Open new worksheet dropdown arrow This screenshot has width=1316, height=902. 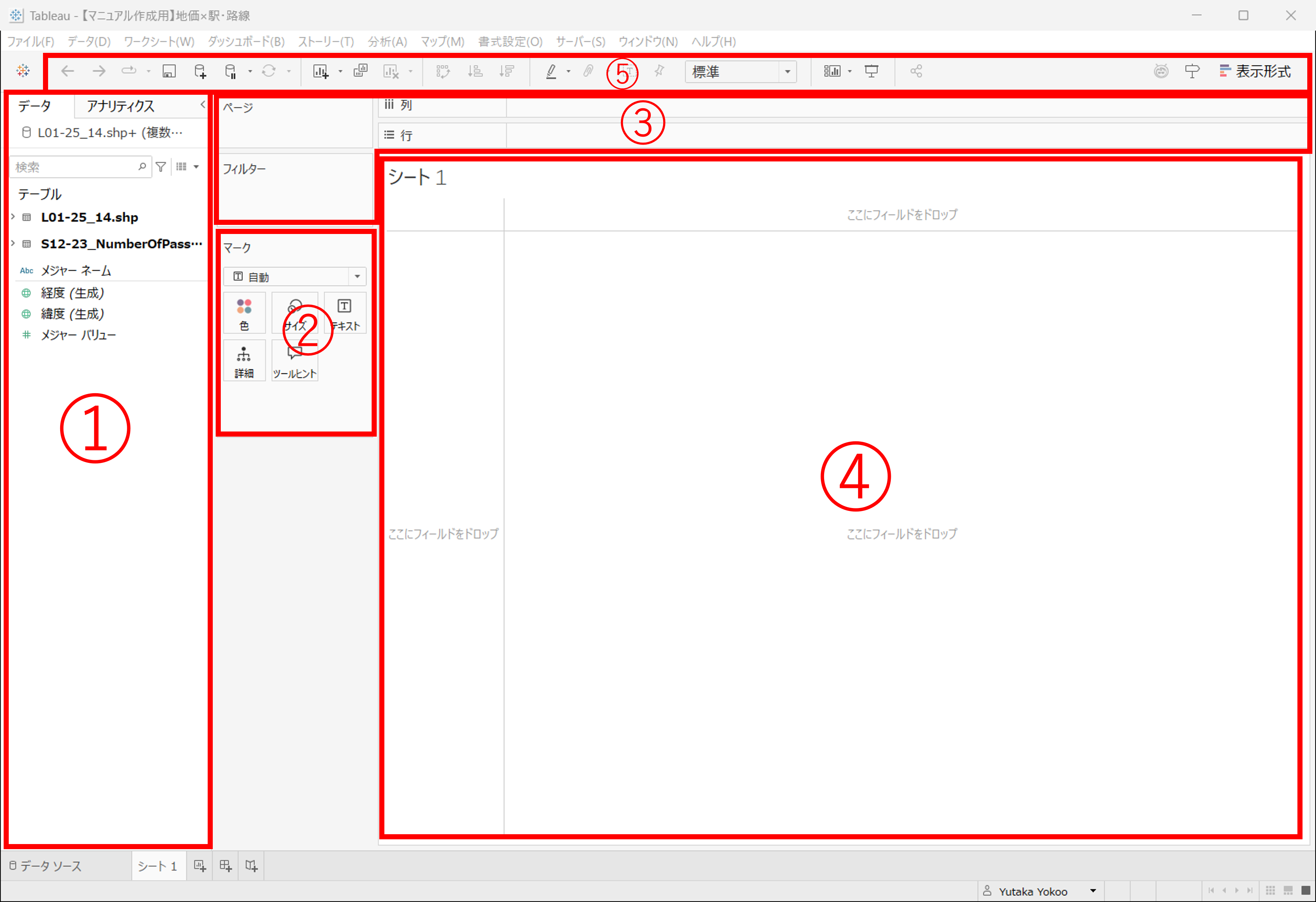pos(340,71)
